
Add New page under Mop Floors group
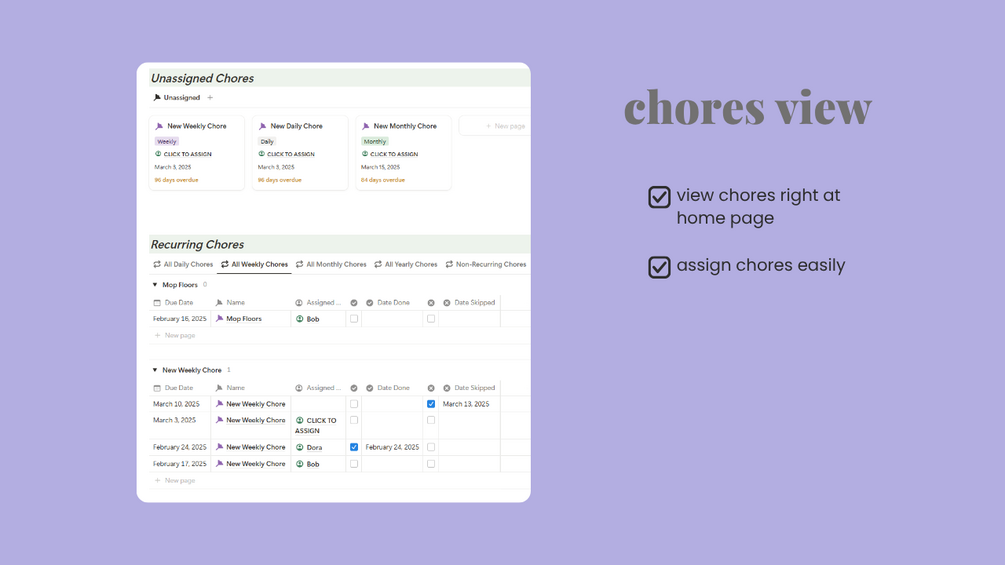click(174, 335)
